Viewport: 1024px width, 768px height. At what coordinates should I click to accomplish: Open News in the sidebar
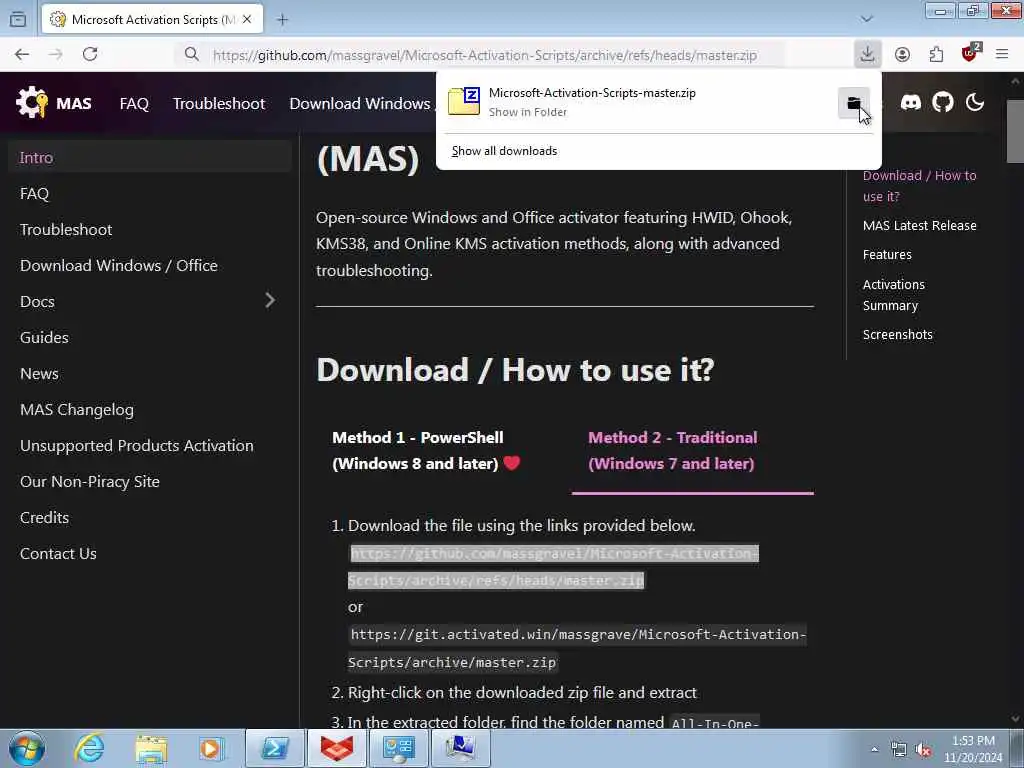tap(39, 374)
